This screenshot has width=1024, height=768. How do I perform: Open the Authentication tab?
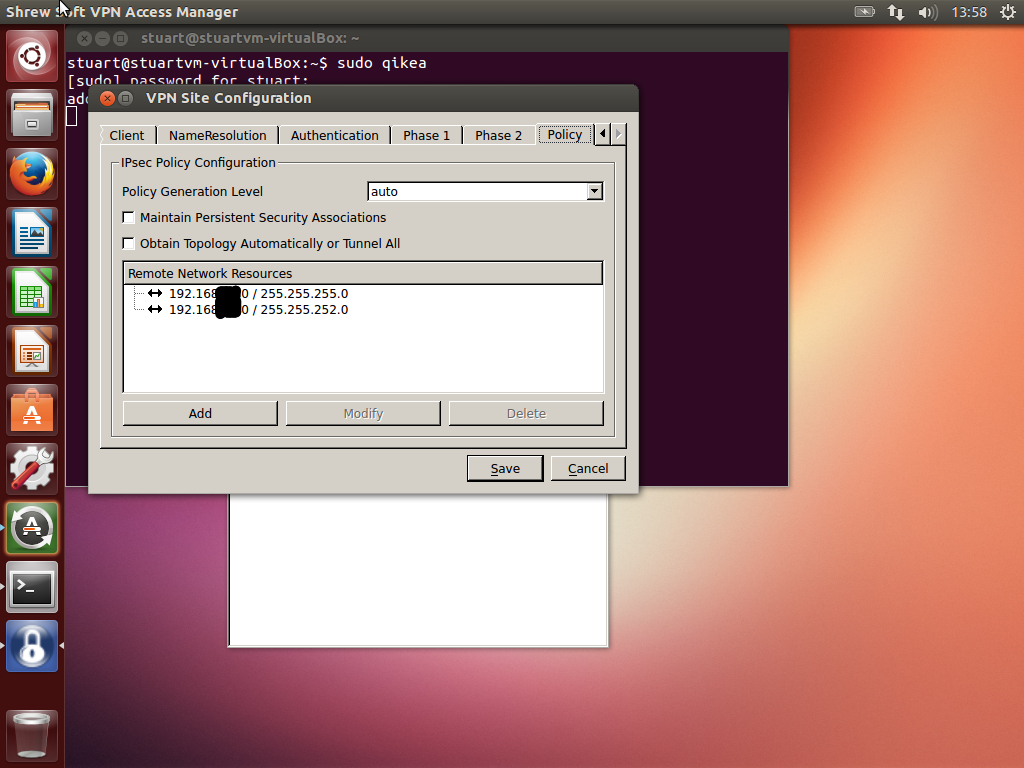click(x=334, y=135)
